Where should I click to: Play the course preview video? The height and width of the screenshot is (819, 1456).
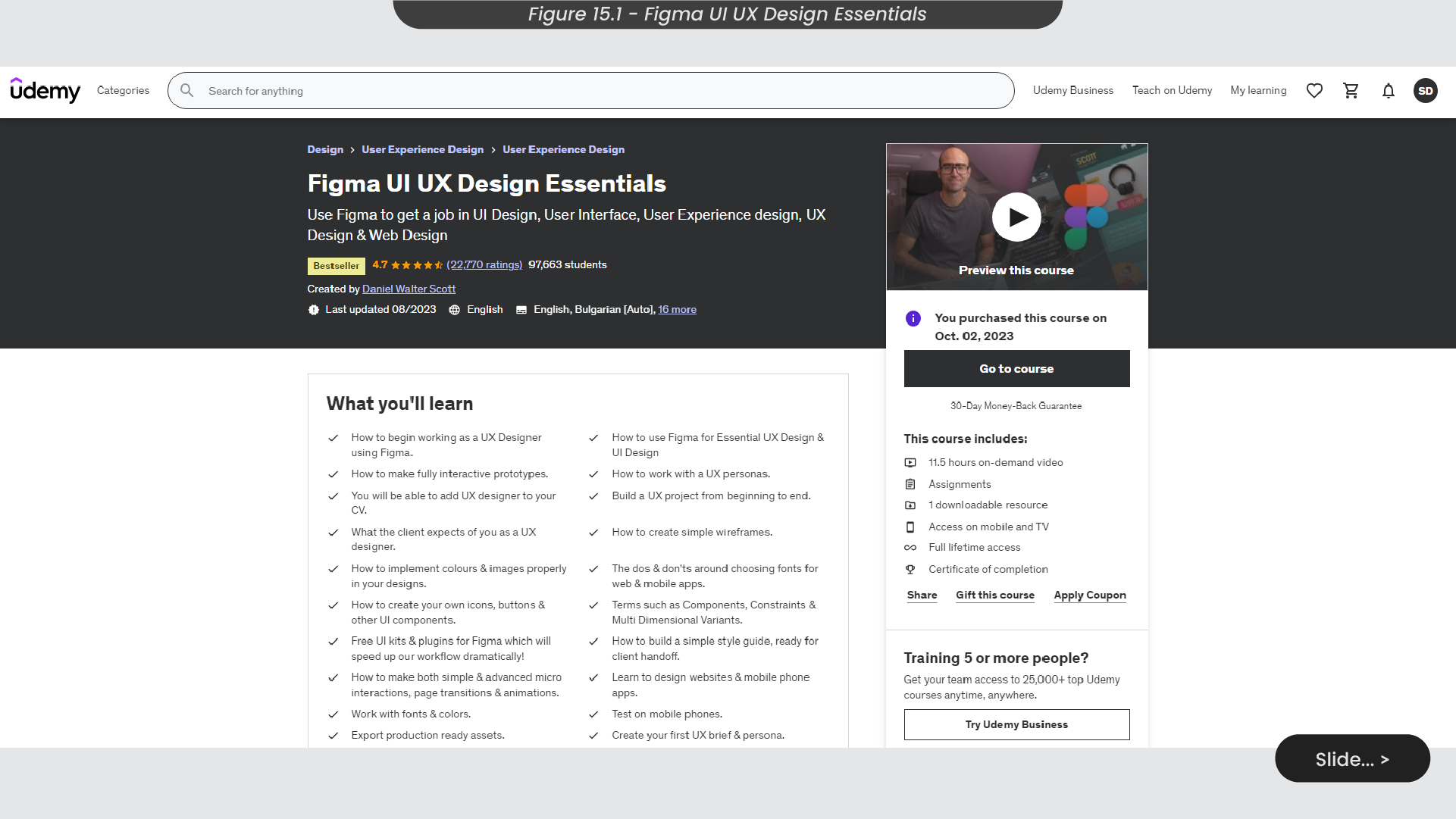1016,217
